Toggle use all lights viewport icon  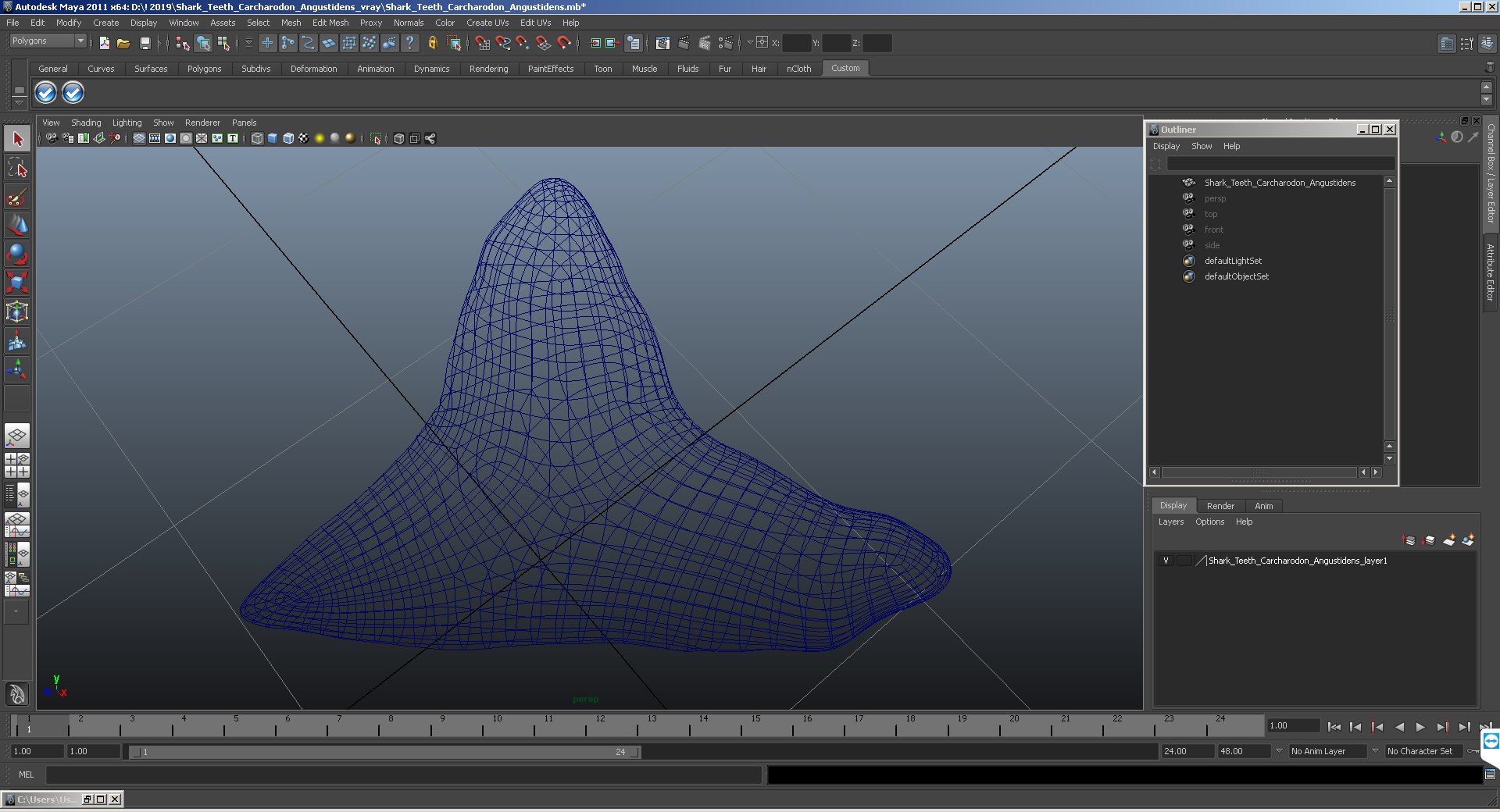point(320,138)
